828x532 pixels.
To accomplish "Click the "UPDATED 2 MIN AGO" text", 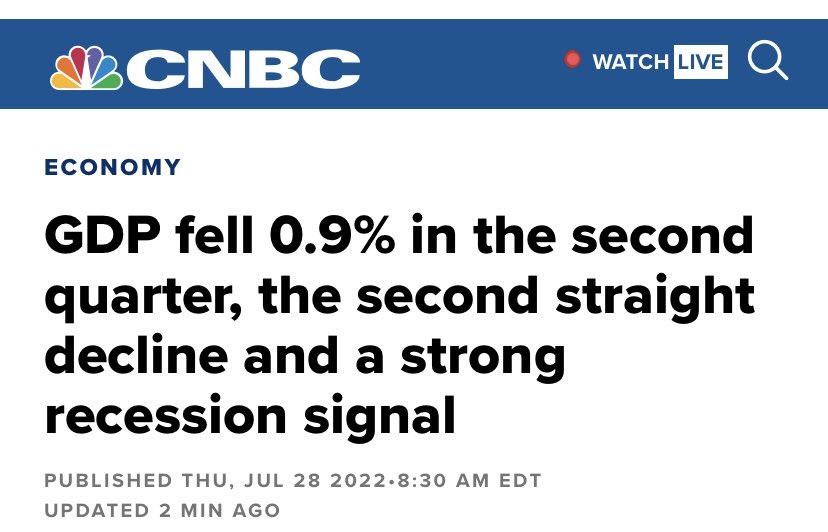I will [162, 511].
